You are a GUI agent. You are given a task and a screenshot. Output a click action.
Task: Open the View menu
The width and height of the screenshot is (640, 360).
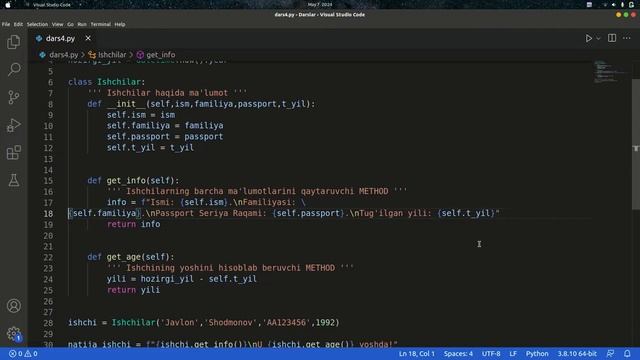click(x=58, y=24)
